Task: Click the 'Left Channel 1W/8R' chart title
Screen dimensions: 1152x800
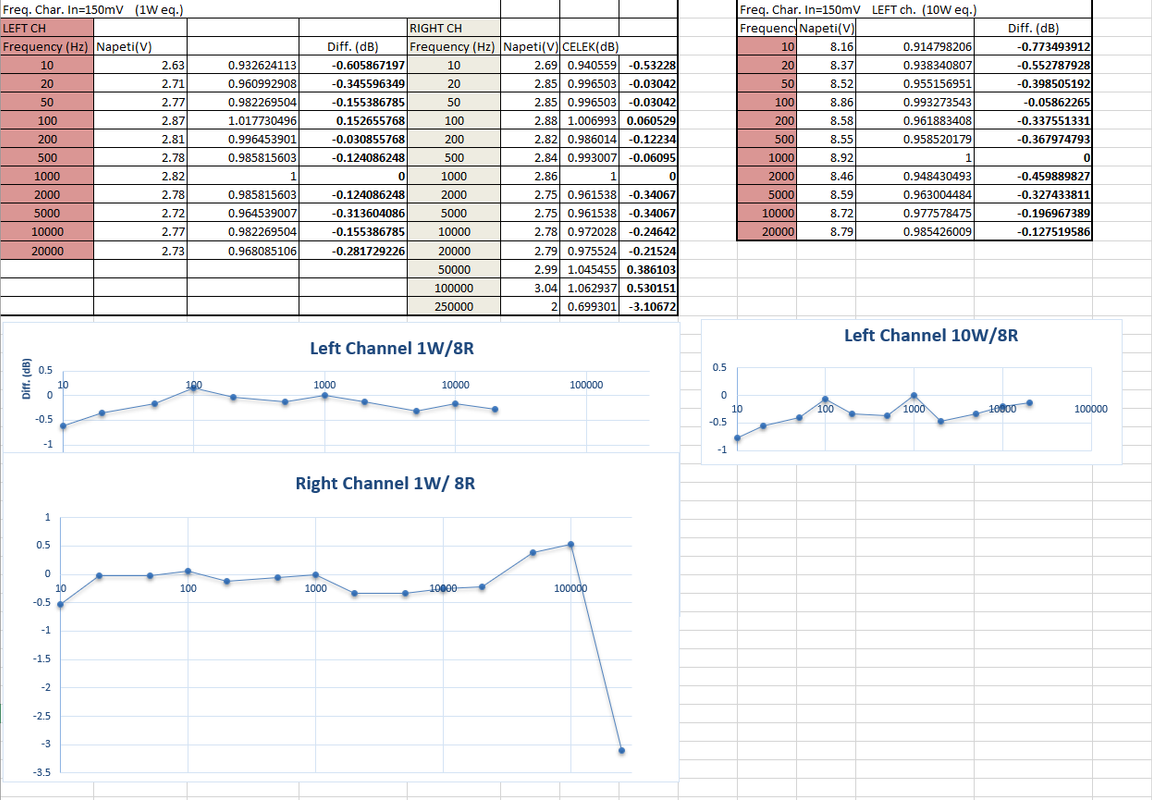Action: tap(392, 348)
